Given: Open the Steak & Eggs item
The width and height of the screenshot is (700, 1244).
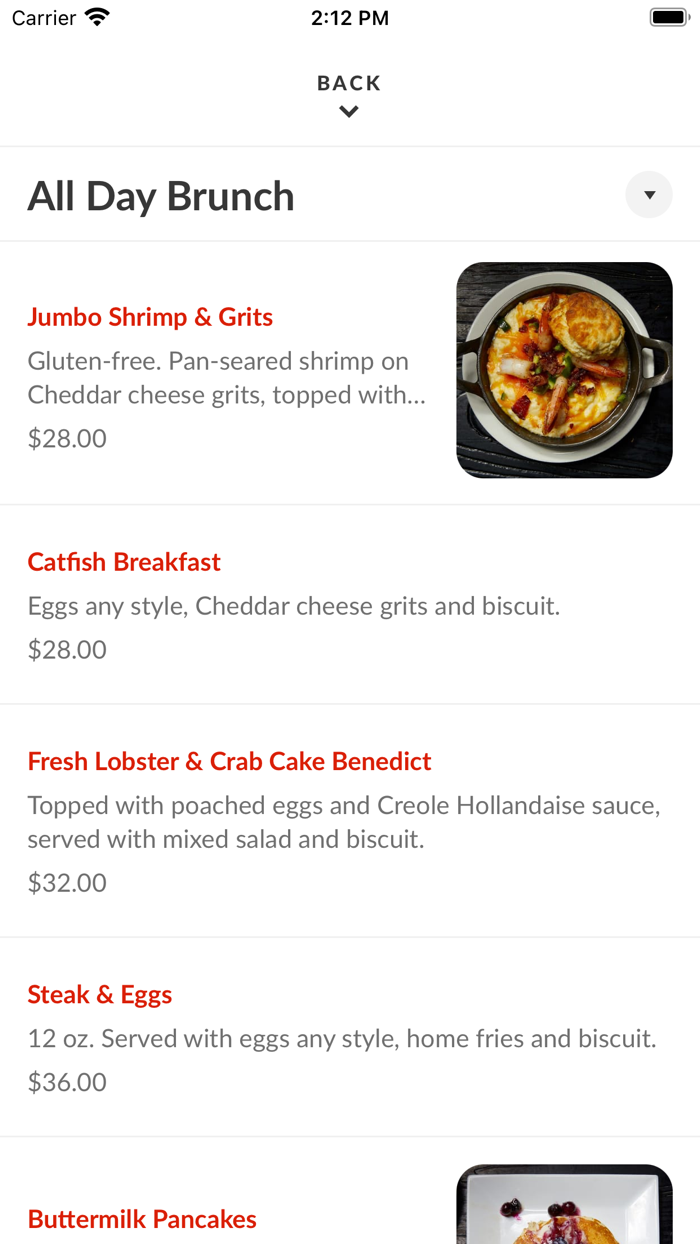Looking at the screenshot, I should click(x=99, y=995).
